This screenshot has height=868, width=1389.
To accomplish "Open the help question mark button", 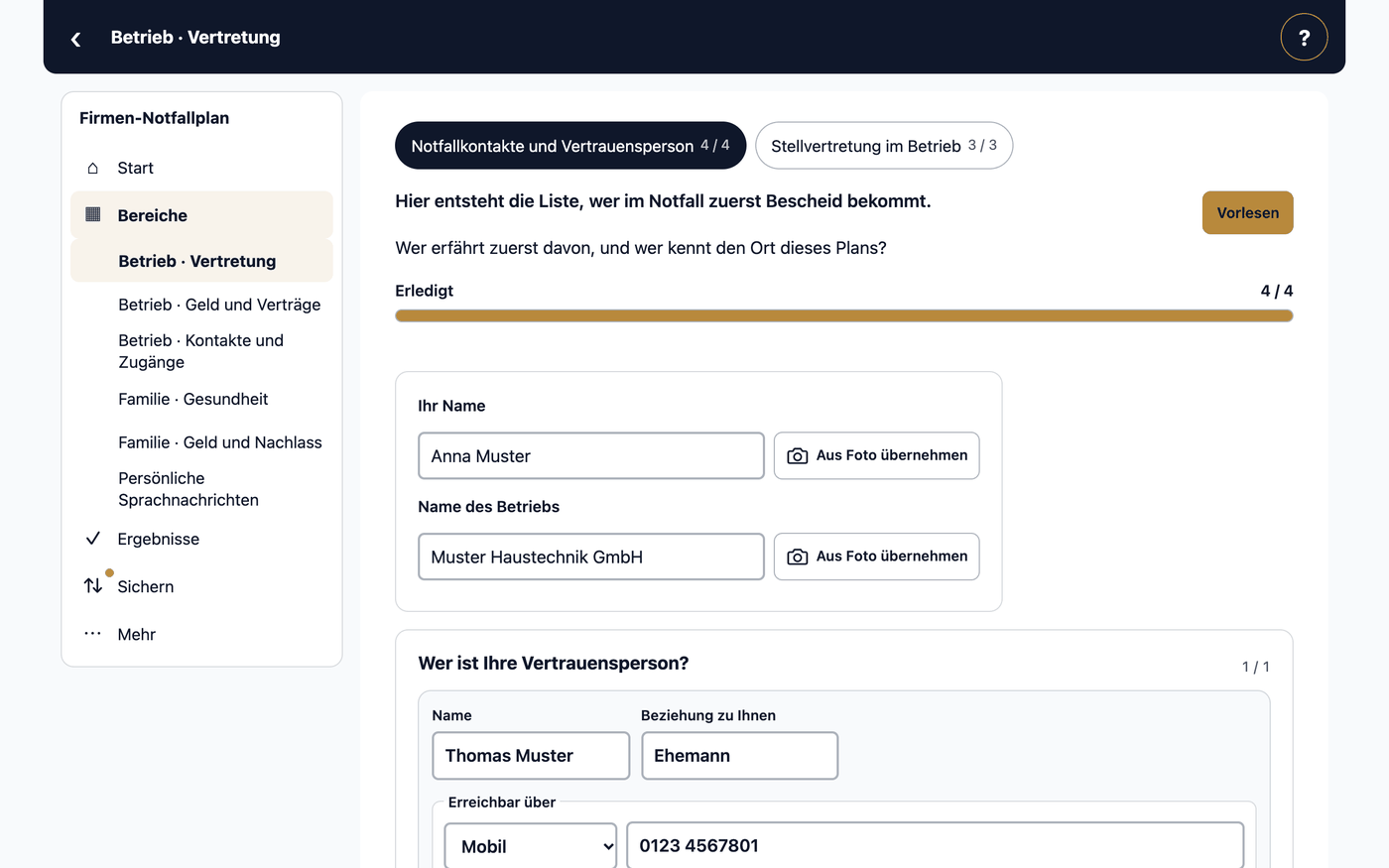I will pyautogui.click(x=1304, y=38).
